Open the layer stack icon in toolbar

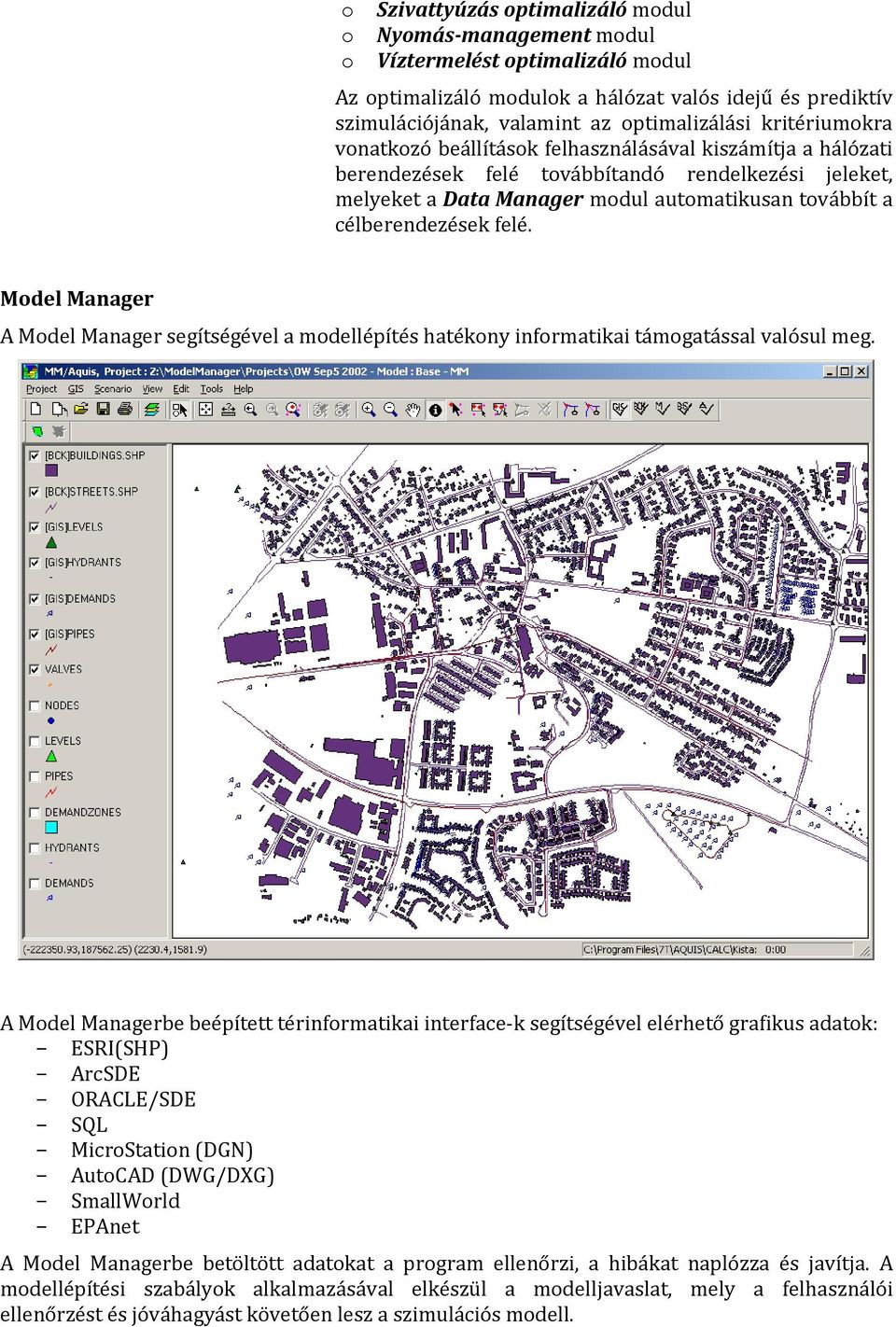(151, 409)
